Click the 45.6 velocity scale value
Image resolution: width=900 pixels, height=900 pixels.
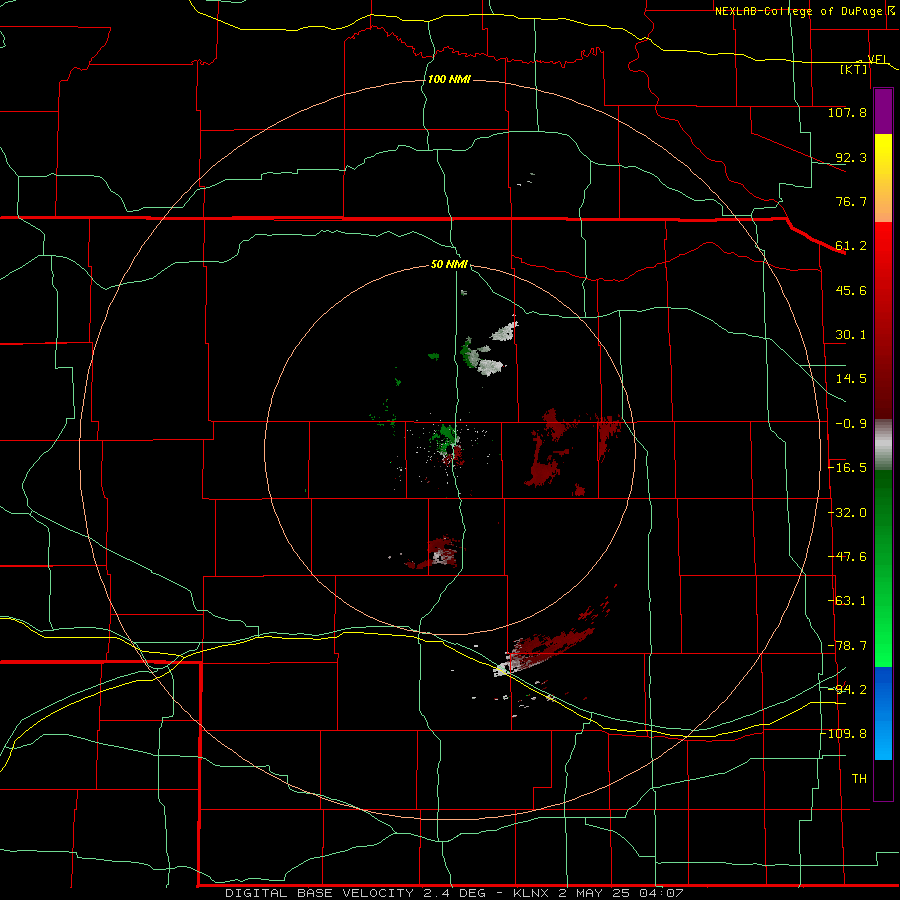[x=851, y=290]
